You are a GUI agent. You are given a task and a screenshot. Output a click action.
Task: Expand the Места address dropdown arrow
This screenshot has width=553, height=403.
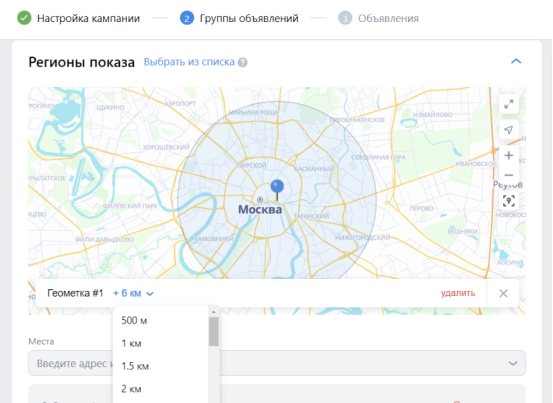[513, 363]
